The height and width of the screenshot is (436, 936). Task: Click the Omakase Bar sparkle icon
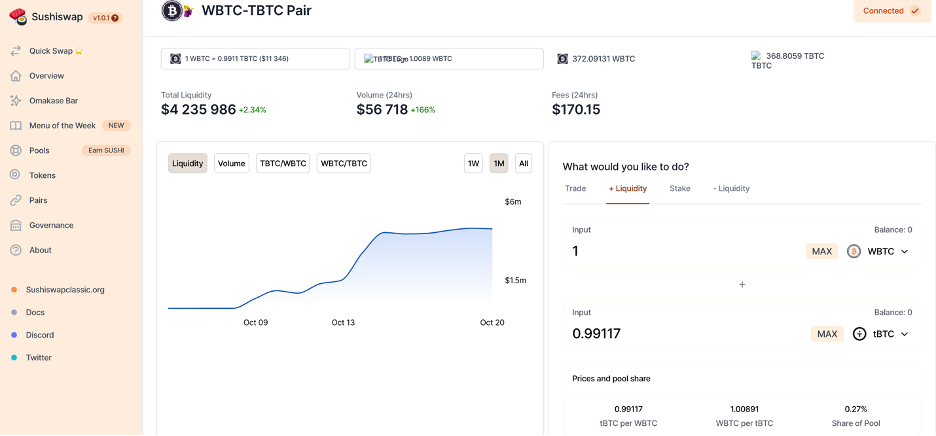[16, 101]
